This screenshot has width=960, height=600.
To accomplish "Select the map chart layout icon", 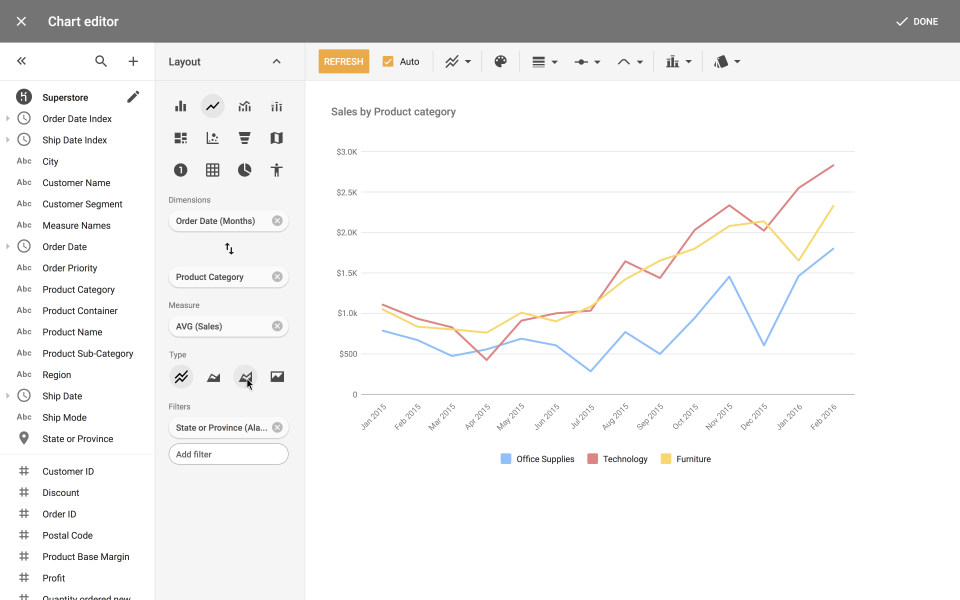I will pyautogui.click(x=277, y=138).
